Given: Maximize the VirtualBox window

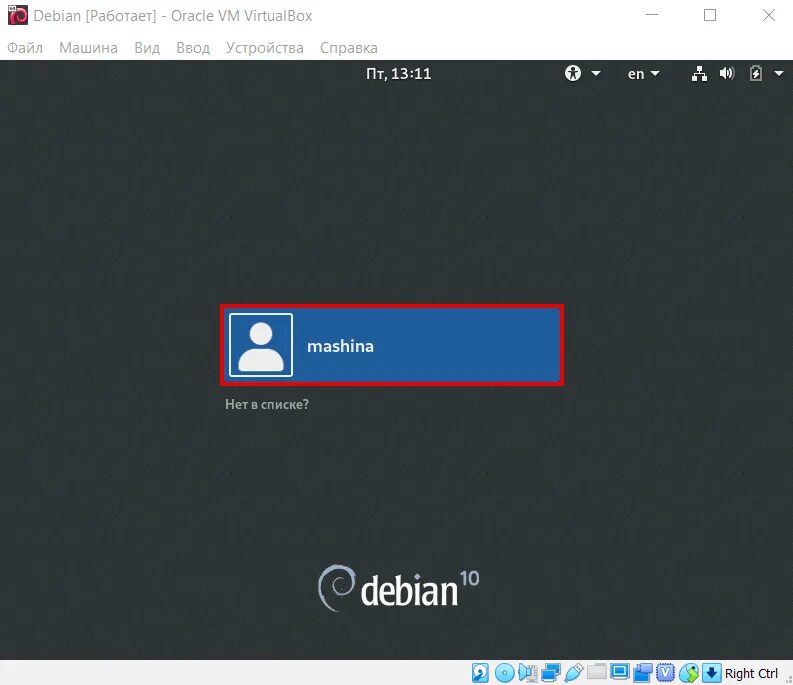Looking at the screenshot, I should pyautogui.click(x=710, y=15).
